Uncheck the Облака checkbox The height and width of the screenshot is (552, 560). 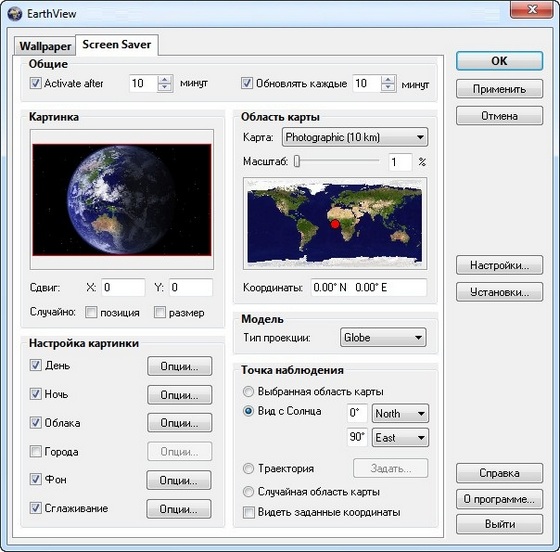point(35,423)
